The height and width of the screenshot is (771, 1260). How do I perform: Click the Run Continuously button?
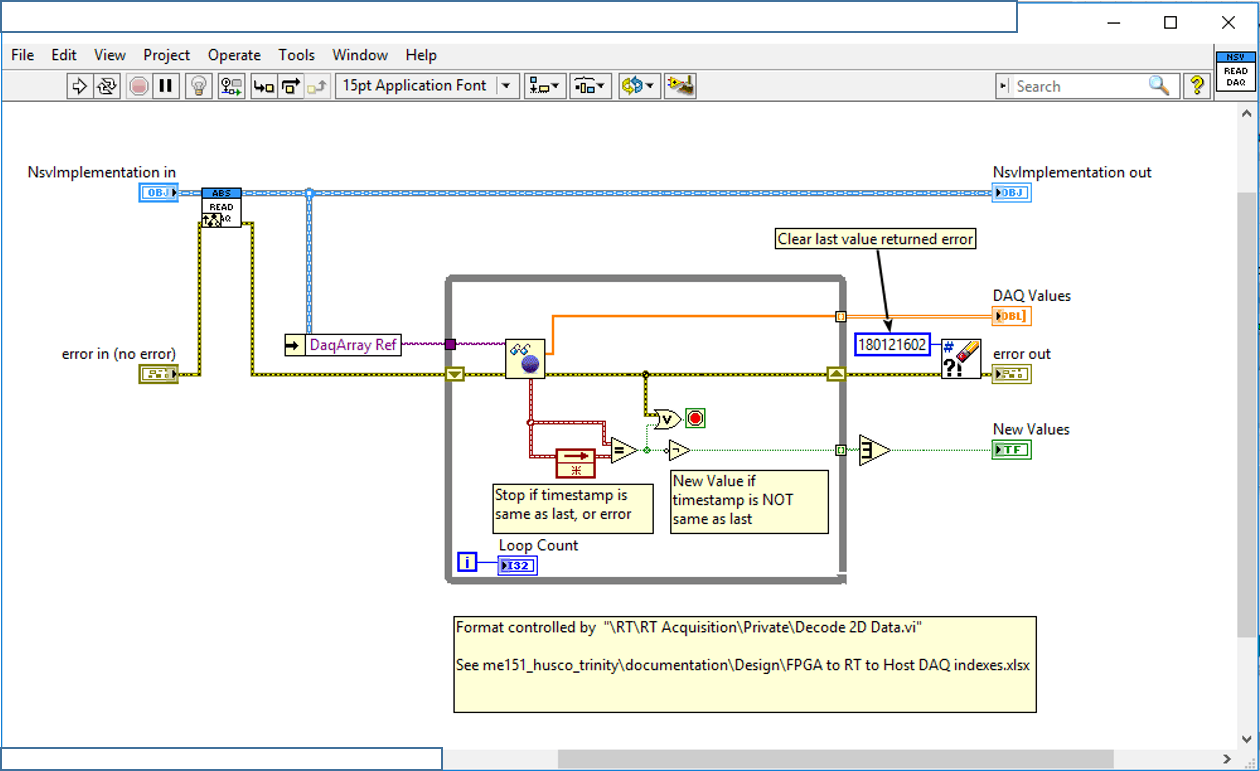pyautogui.click(x=108, y=85)
